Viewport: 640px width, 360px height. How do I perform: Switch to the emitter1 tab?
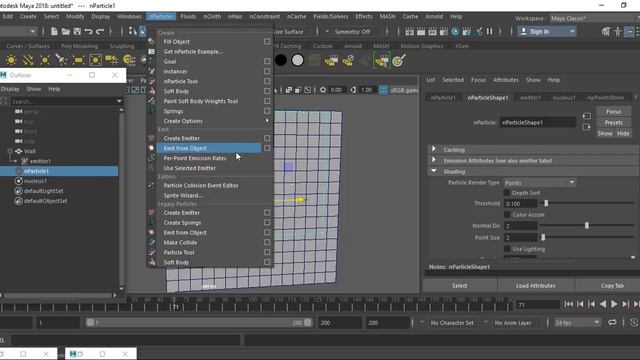coord(530,98)
